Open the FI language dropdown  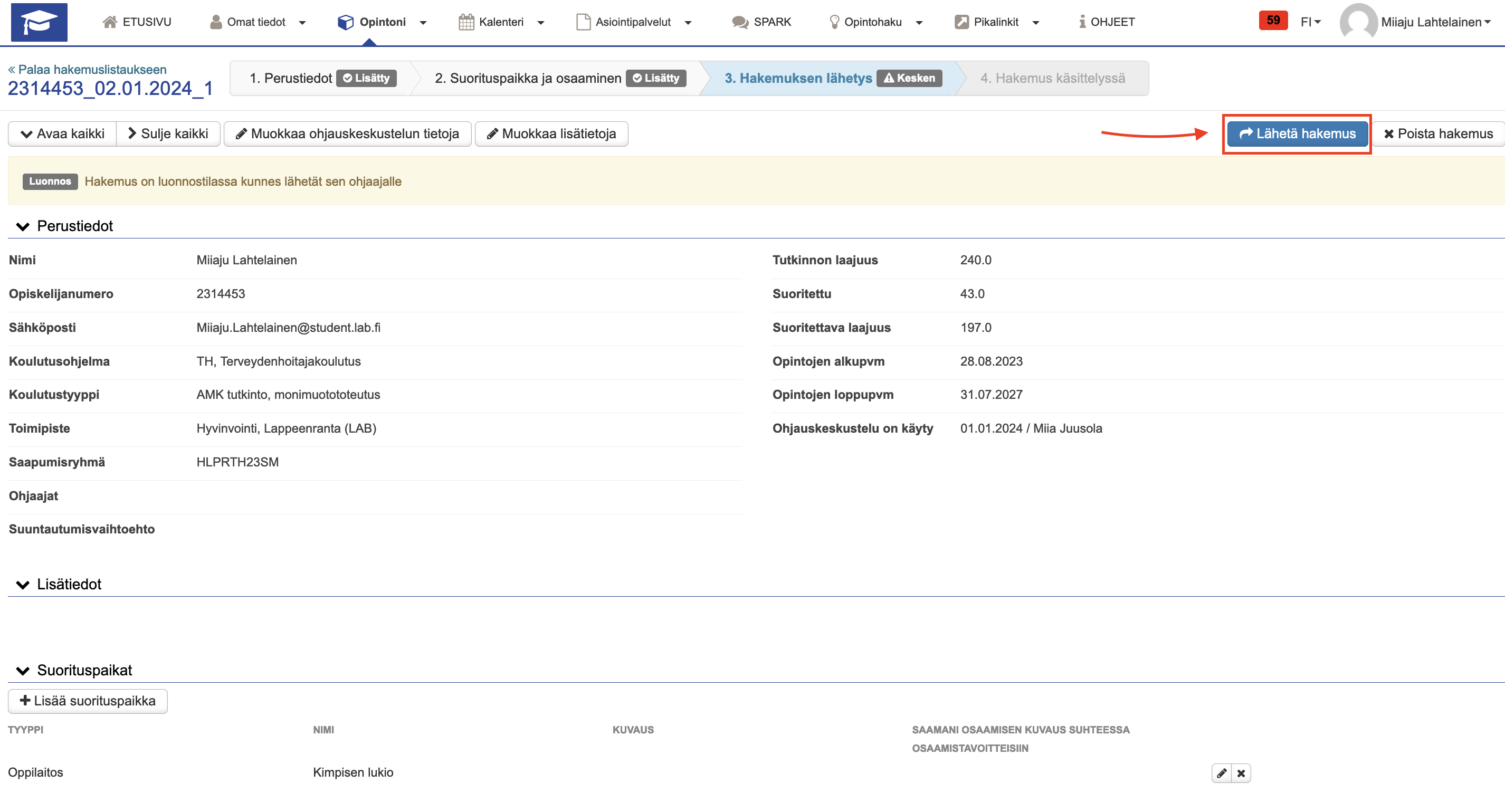tap(1310, 22)
